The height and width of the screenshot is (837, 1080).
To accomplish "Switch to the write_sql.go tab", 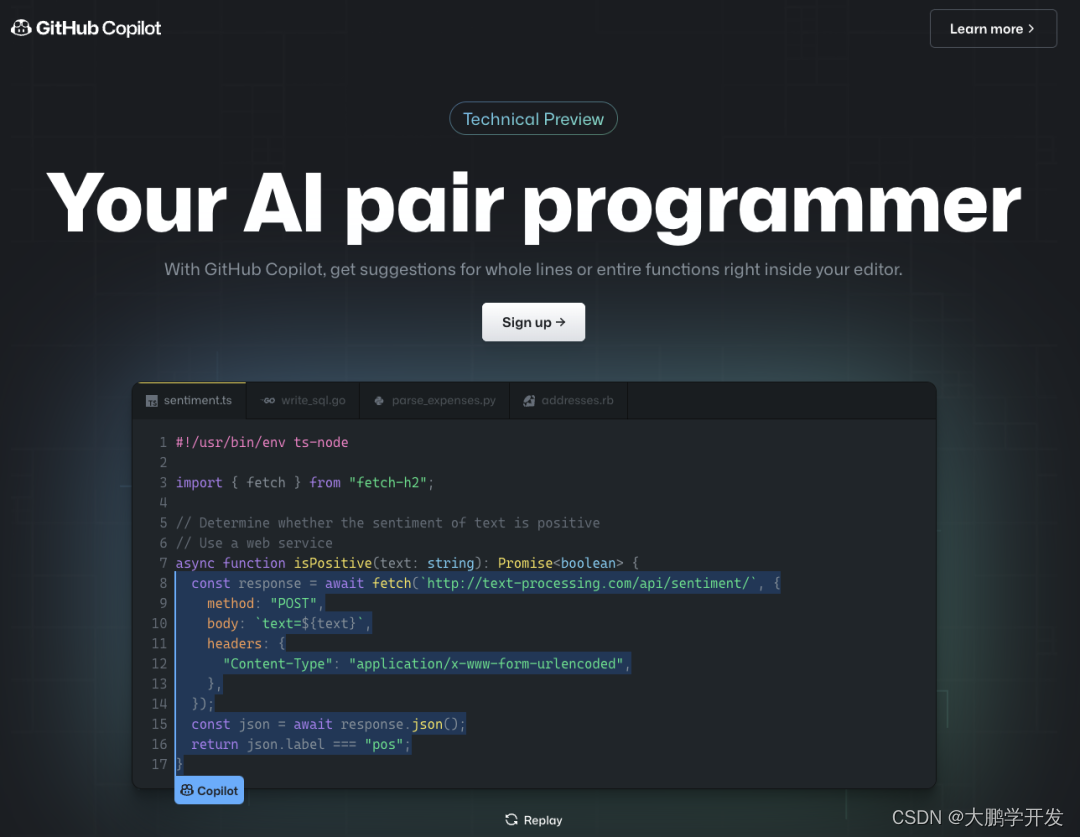I will pyautogui.click(x=303, y=400).
